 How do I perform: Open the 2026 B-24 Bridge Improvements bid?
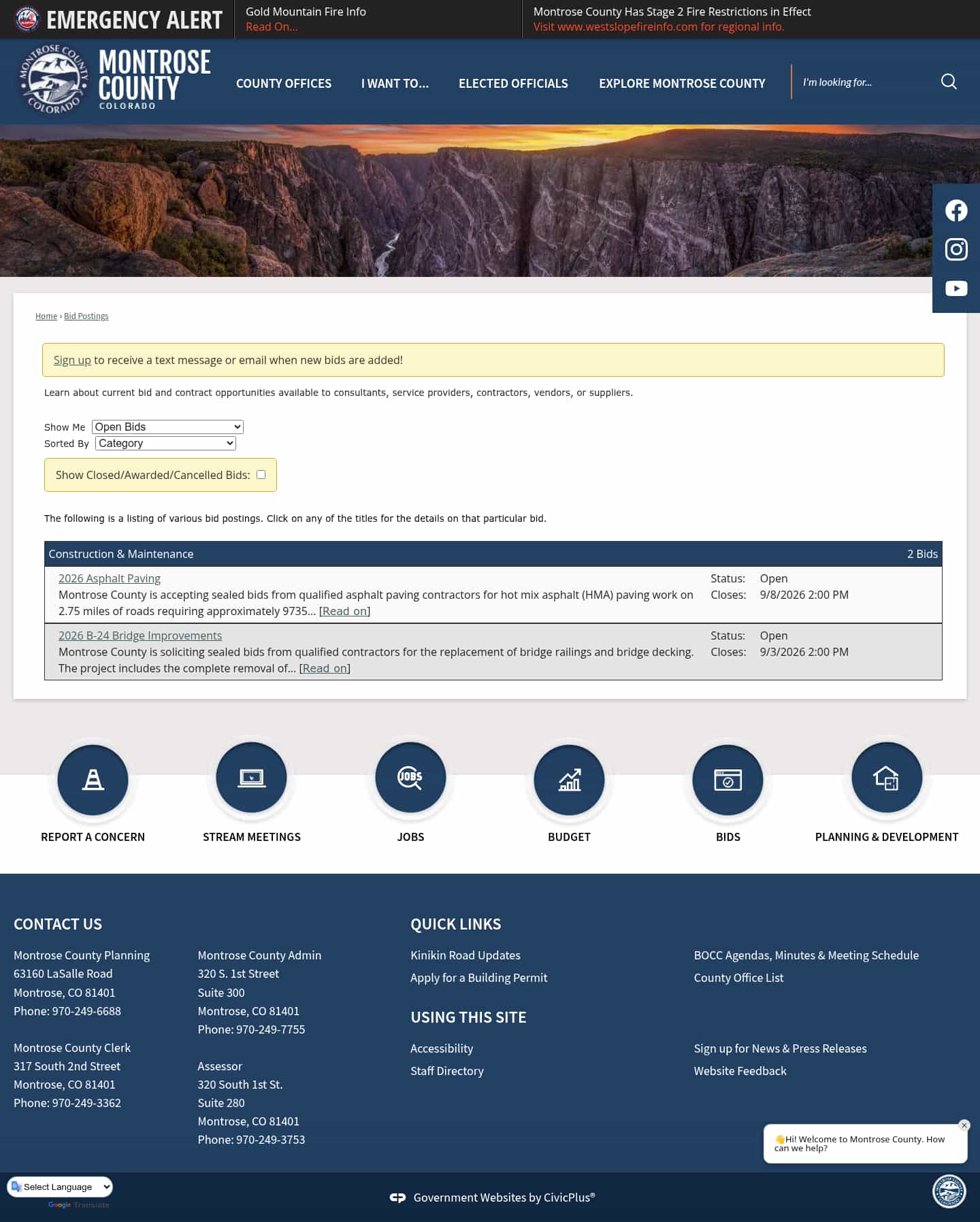[x=140, y=635]
